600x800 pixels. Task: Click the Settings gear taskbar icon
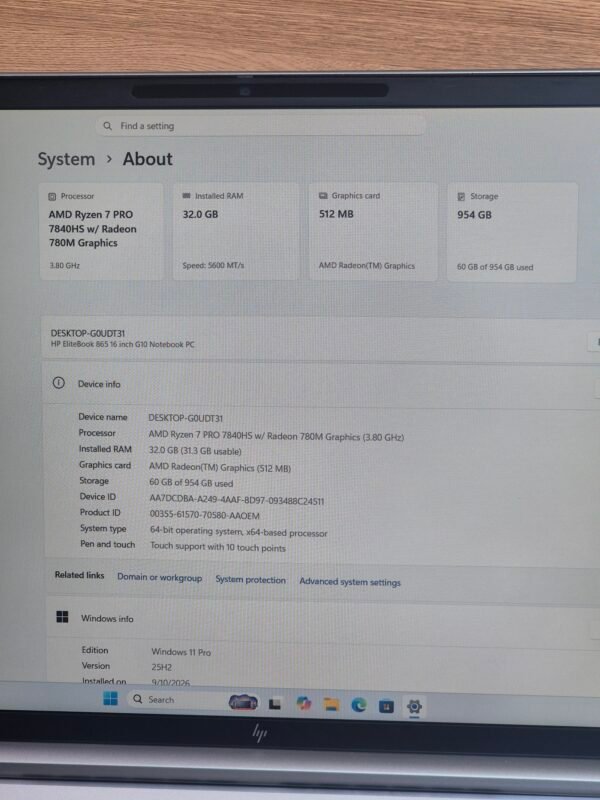pos(414,707)
